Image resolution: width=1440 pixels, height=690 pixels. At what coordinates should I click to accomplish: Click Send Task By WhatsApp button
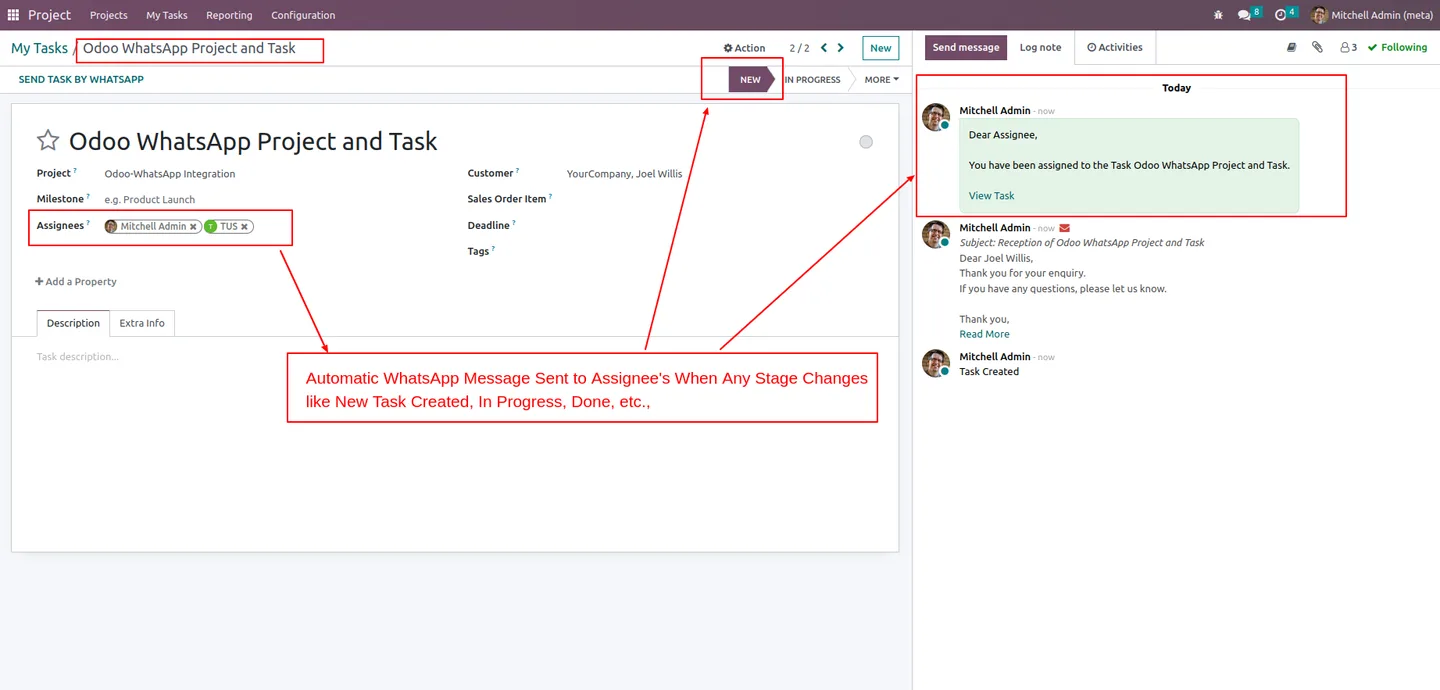pyautogui.click(x=81, y=79)
